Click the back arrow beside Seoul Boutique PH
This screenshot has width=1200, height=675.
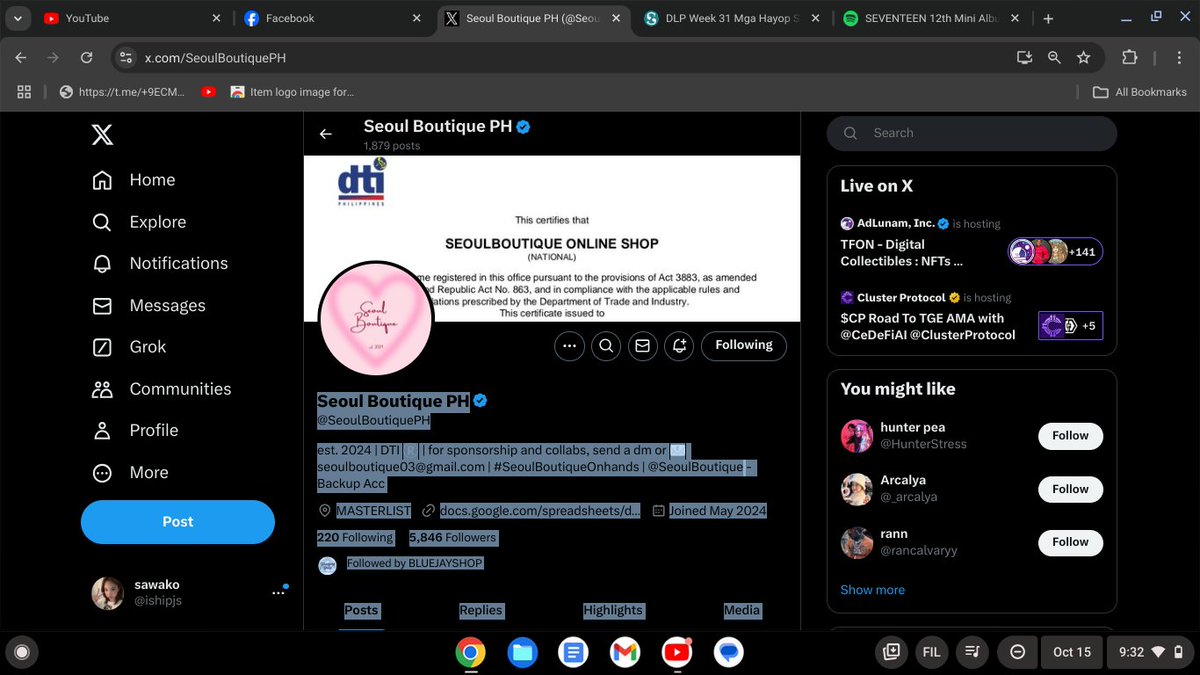pos(325,134)
